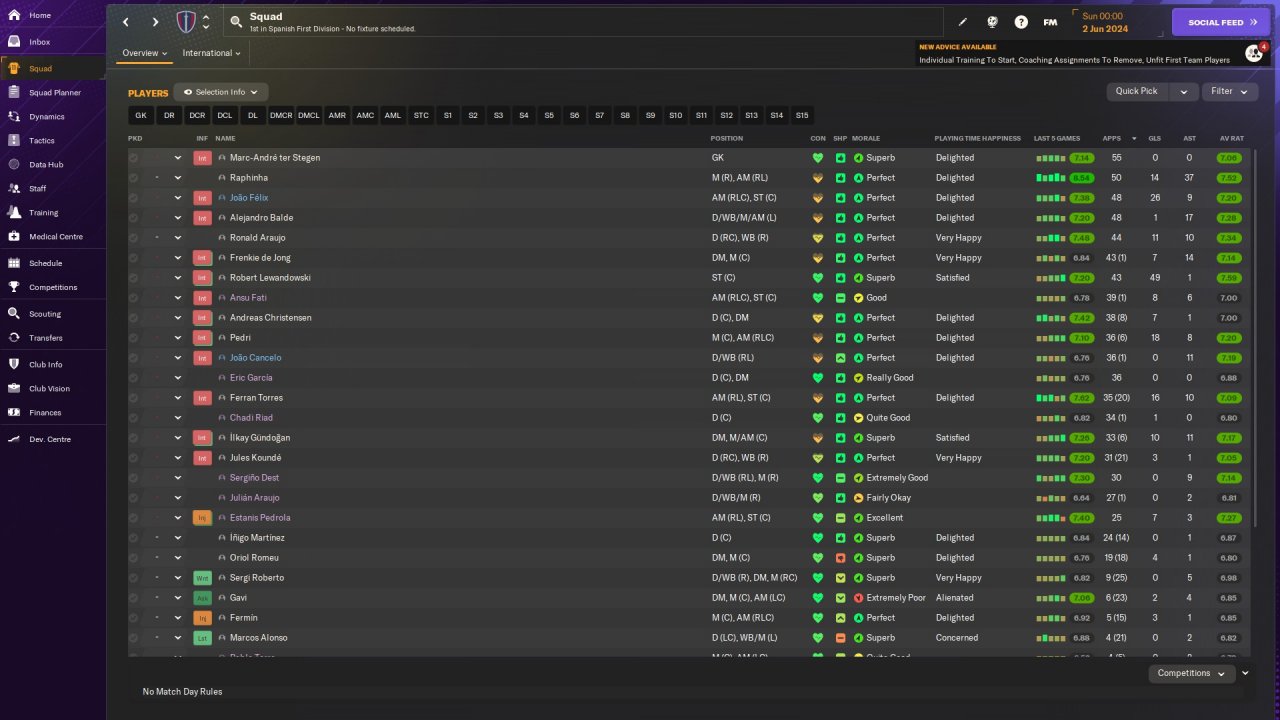Expand the row chevron for Eric García
This screenshot has width=1280, height=720.
point(178,378)
